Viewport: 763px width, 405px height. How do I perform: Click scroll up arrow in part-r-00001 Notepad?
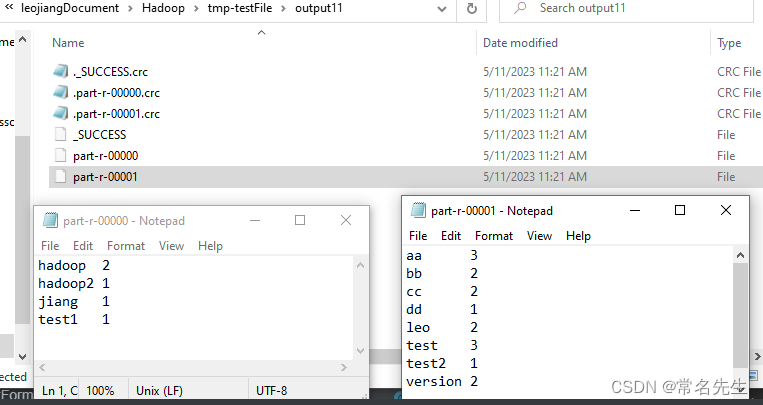(740, 255)
